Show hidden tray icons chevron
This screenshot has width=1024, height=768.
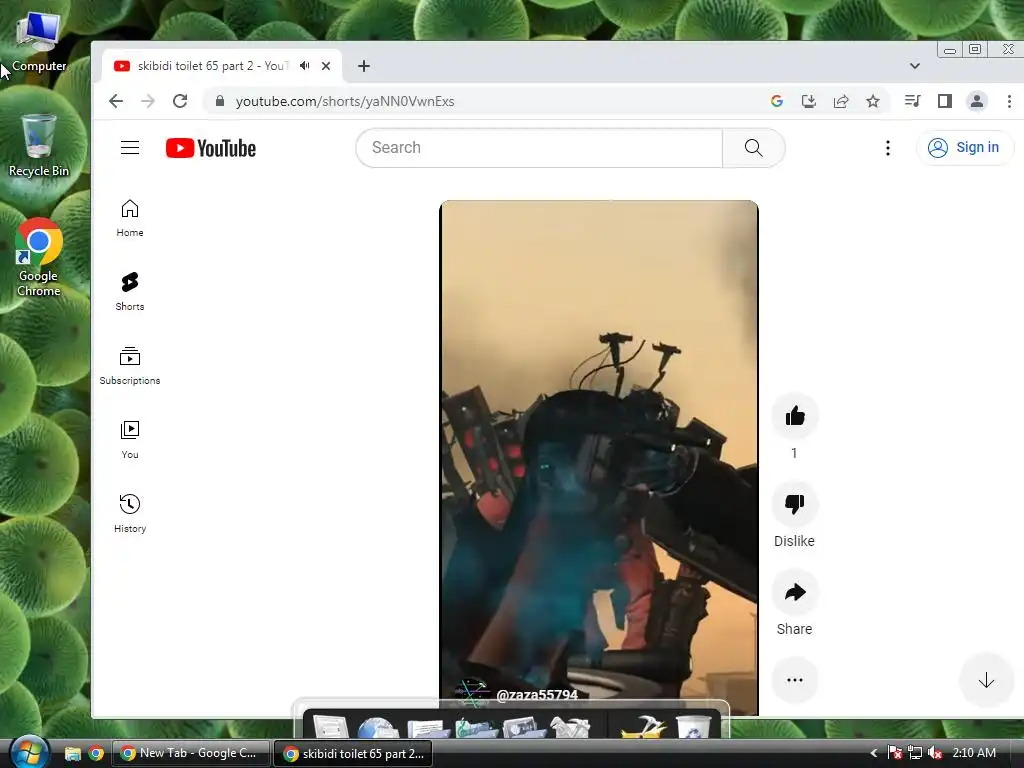(x=873, y=753)
